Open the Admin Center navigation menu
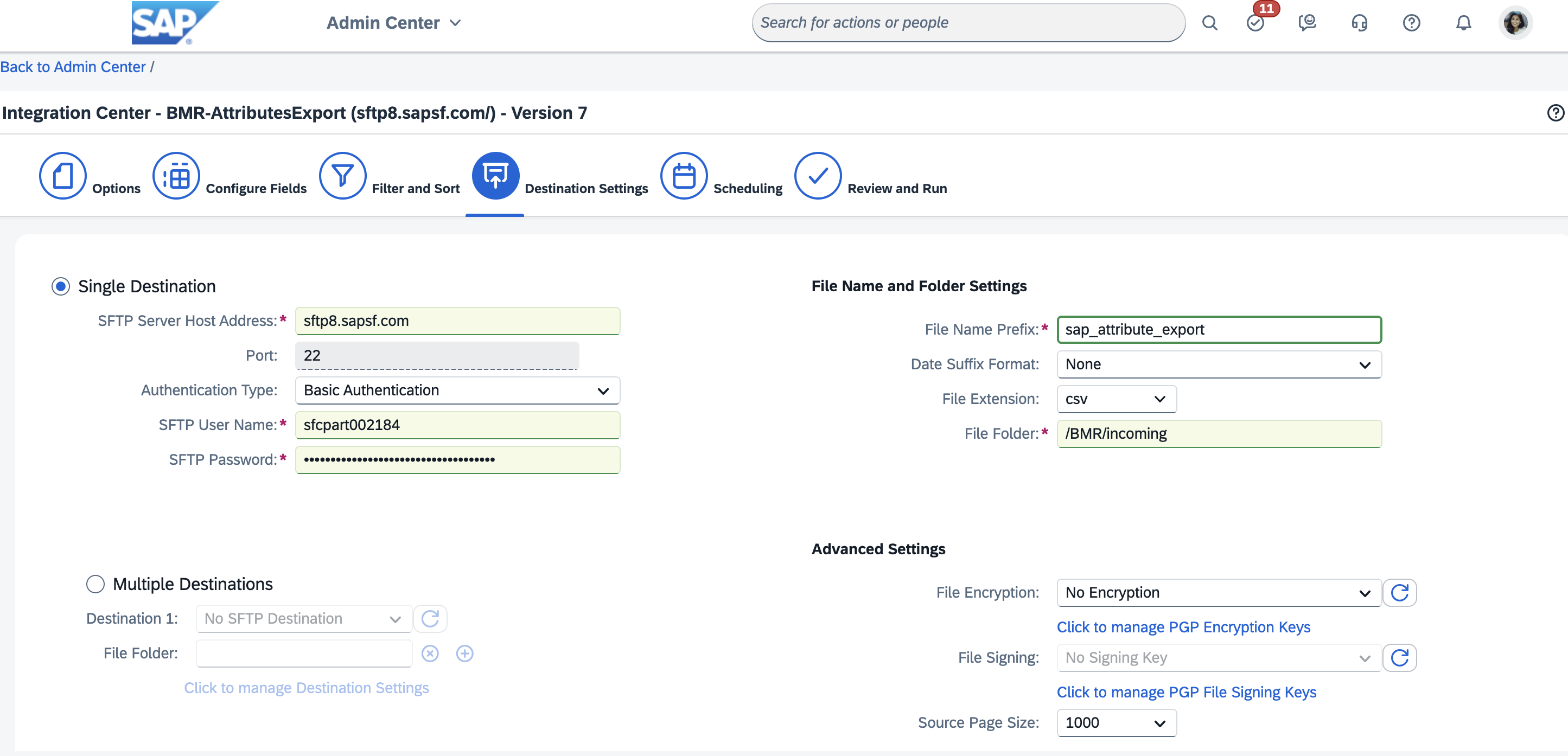Image resolution: width=1568 pixels, height=756 pixels. [x=394, y=23]
